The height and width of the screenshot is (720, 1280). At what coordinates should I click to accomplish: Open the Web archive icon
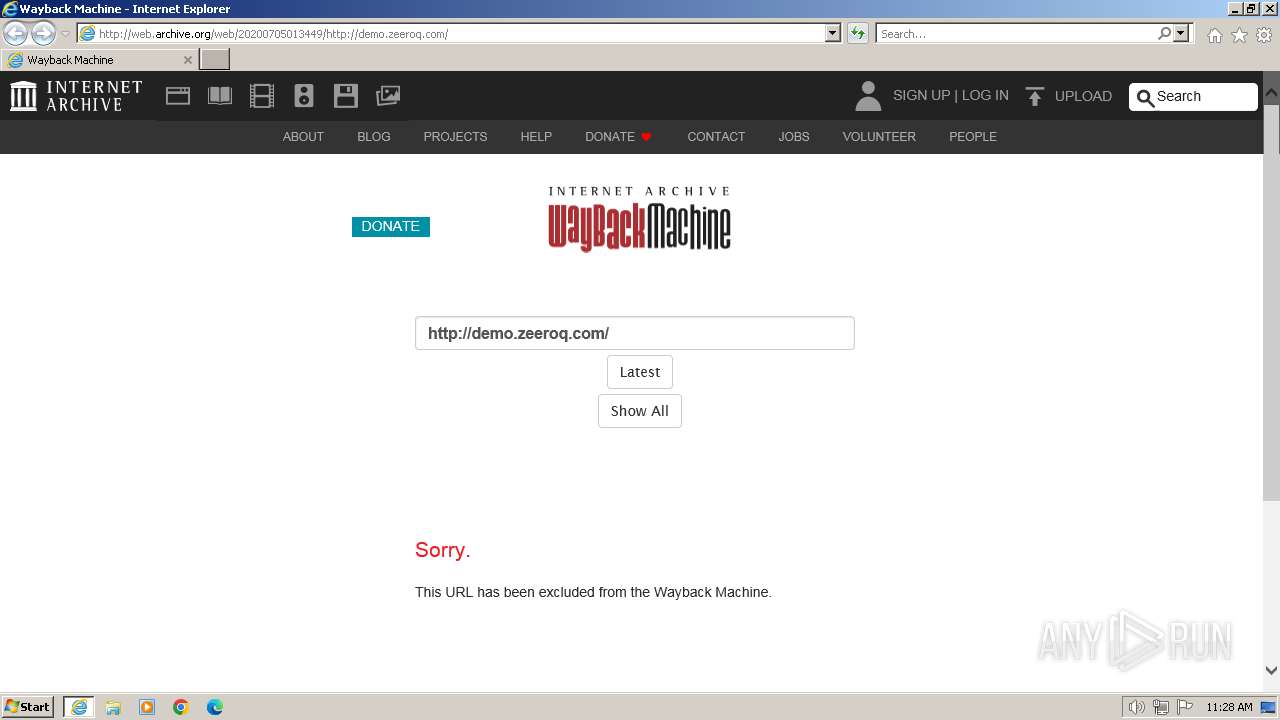click(x=178, y=96)
